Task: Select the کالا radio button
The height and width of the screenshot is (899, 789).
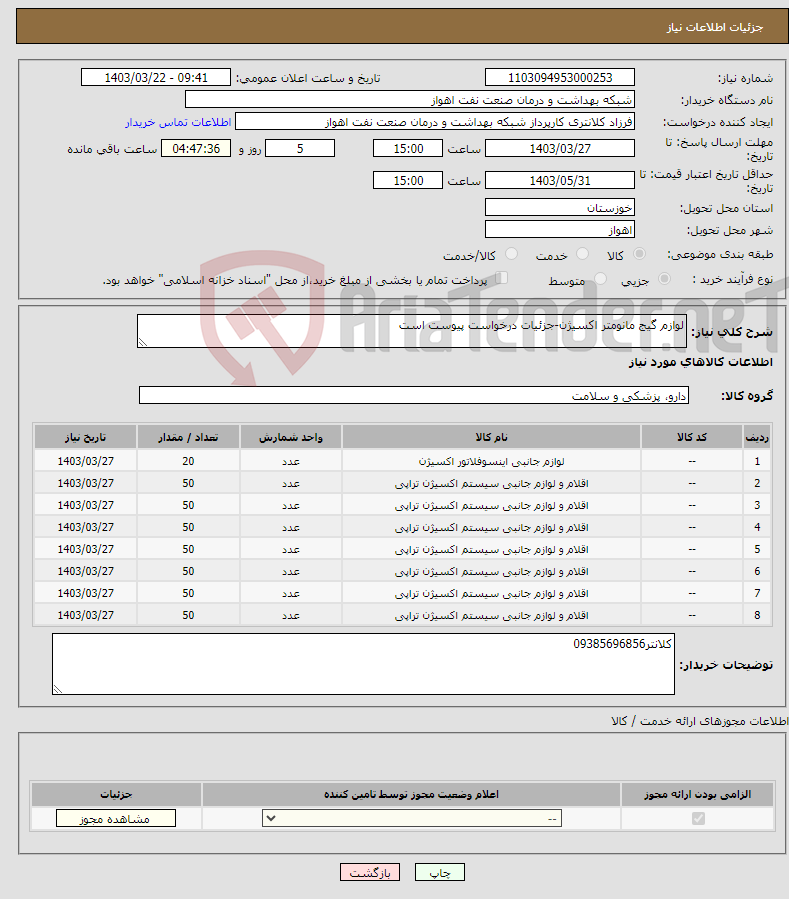Action: [x=639, y=254]
